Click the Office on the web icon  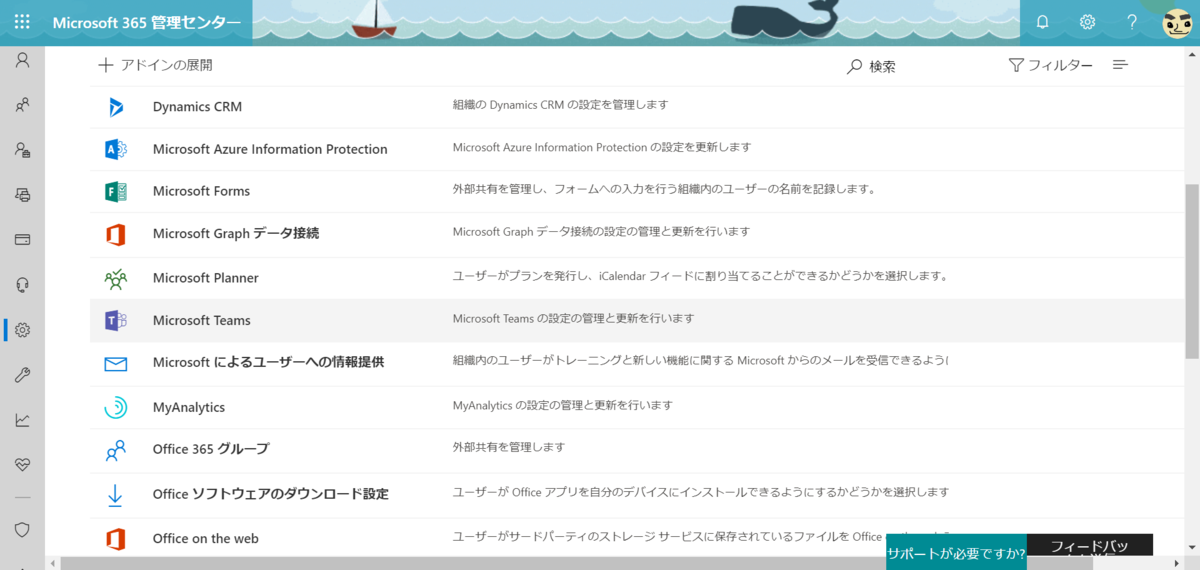116,539
